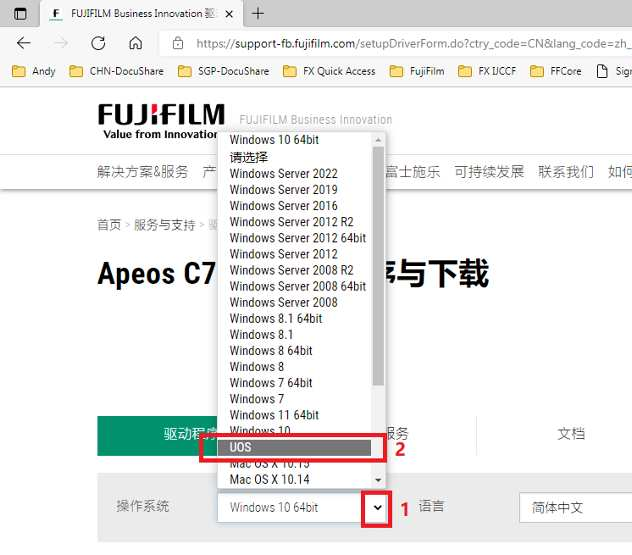The height and width of the screenshot is (555, 632).
Task: Choose Windows Server 2012 64bit option
Action: (x=294, y=238)
